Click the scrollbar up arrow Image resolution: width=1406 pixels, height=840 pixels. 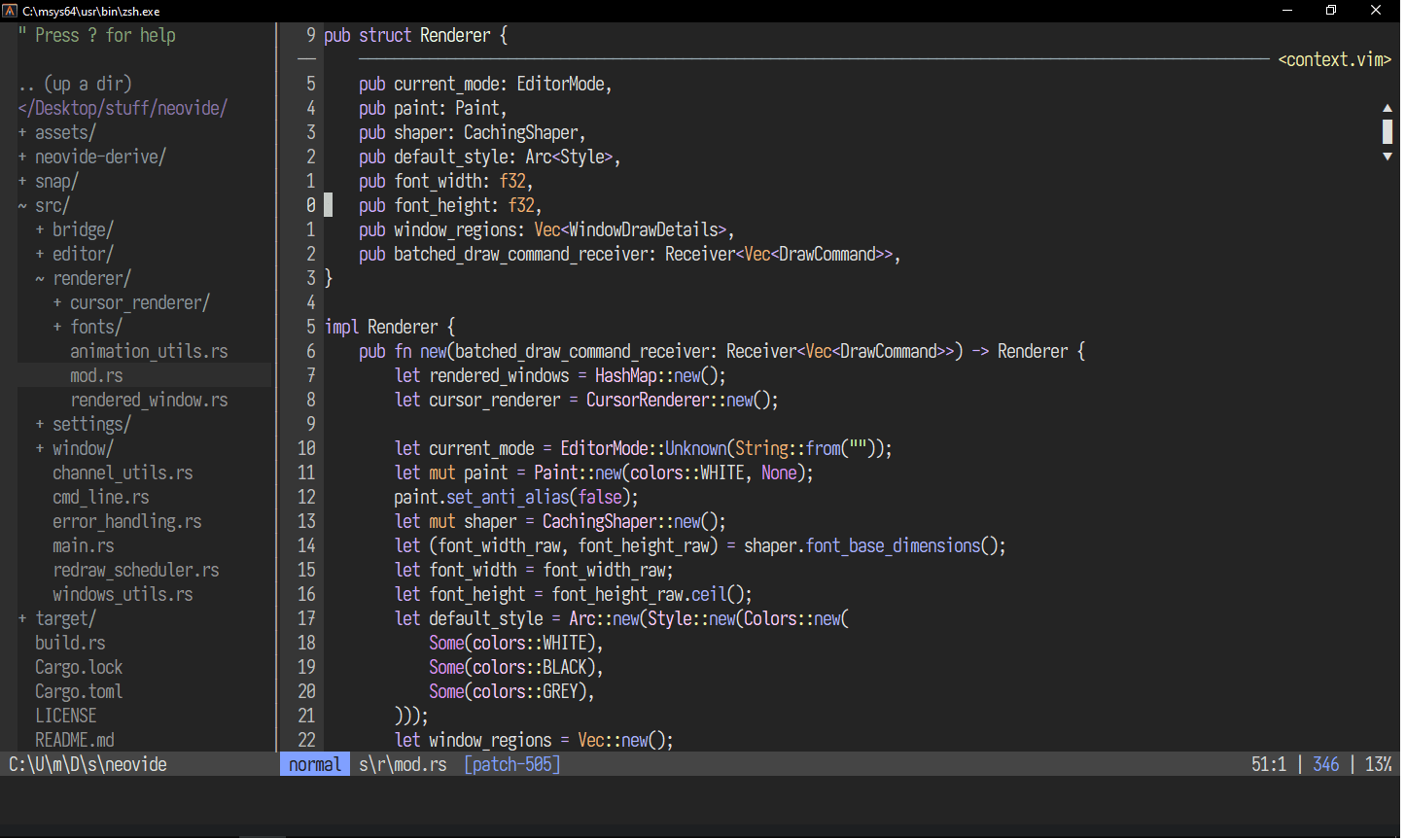point(1387,108)
